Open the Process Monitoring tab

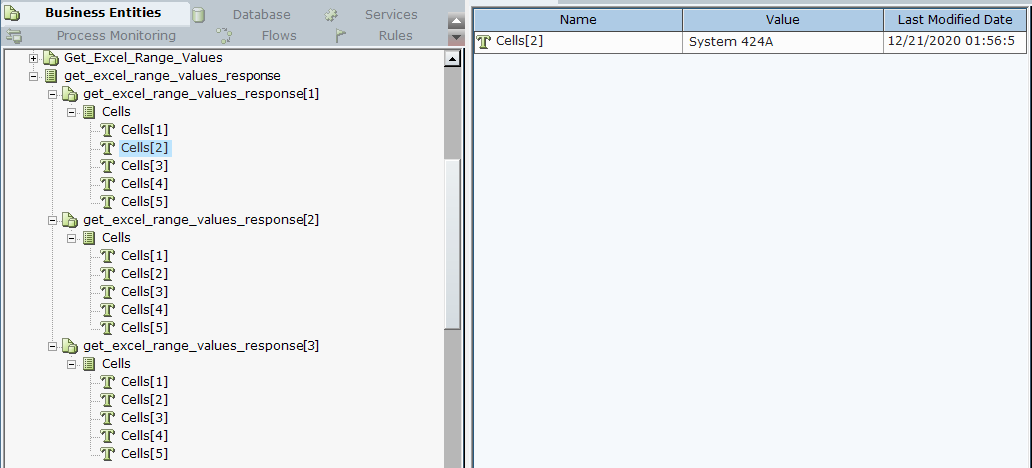pyautogui.click(x=116, y=36)
